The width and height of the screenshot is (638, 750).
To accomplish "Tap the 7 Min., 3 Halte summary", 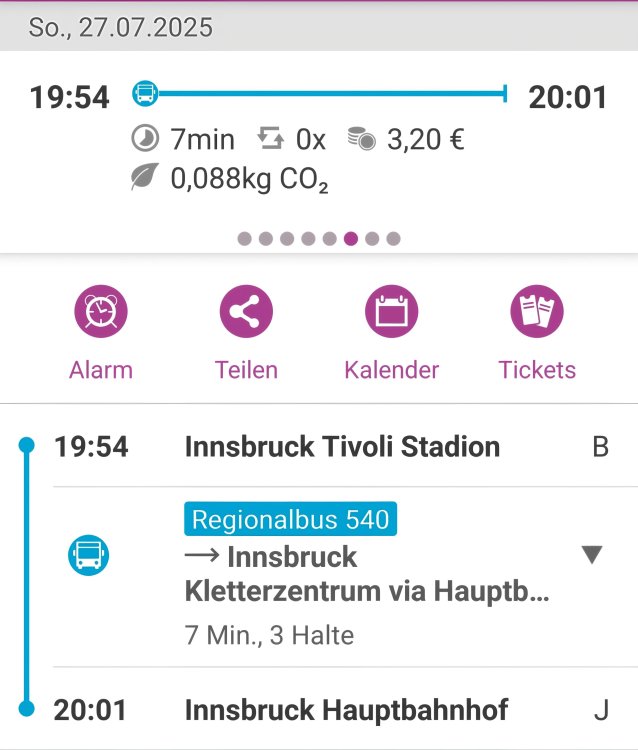I will click(x=269, y=635).
